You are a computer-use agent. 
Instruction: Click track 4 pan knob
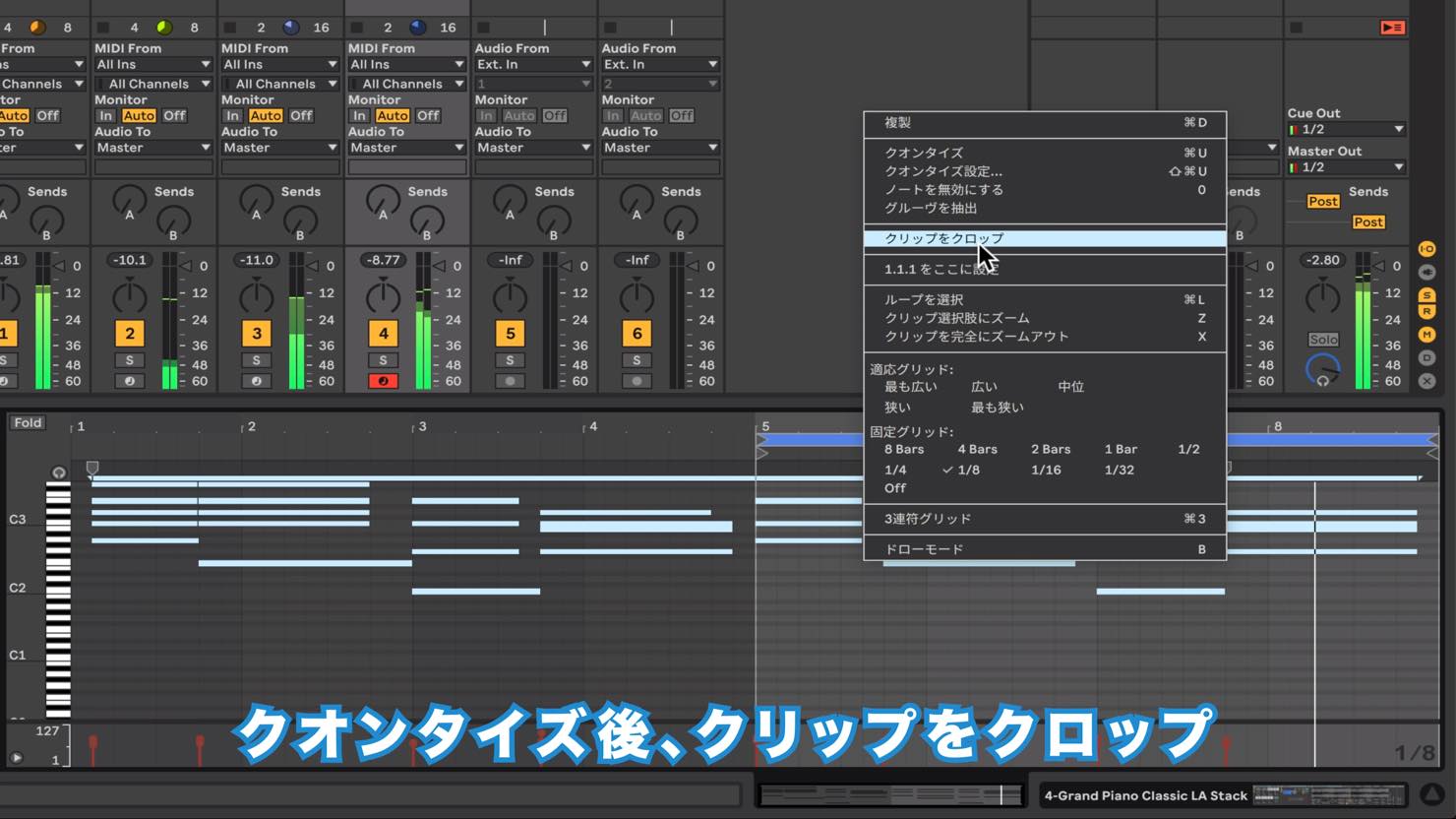(x=383, y=295)
